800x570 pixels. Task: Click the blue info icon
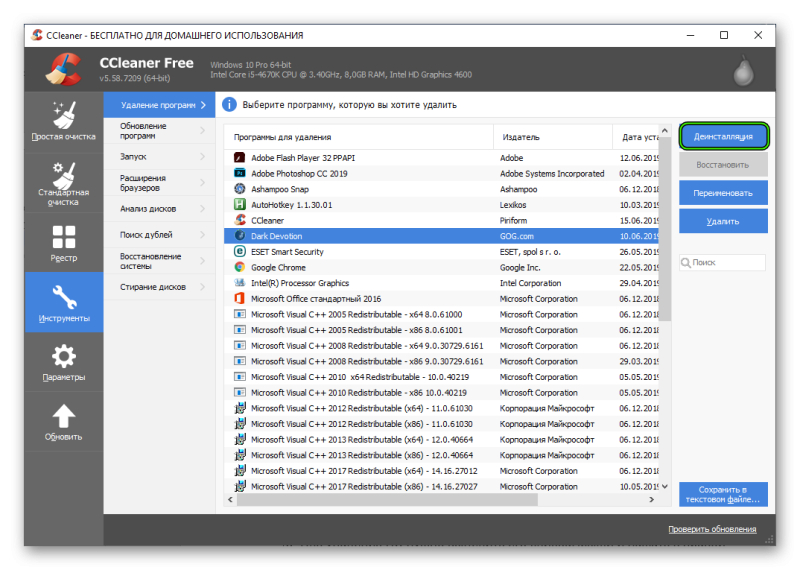[x=230, y=105]
